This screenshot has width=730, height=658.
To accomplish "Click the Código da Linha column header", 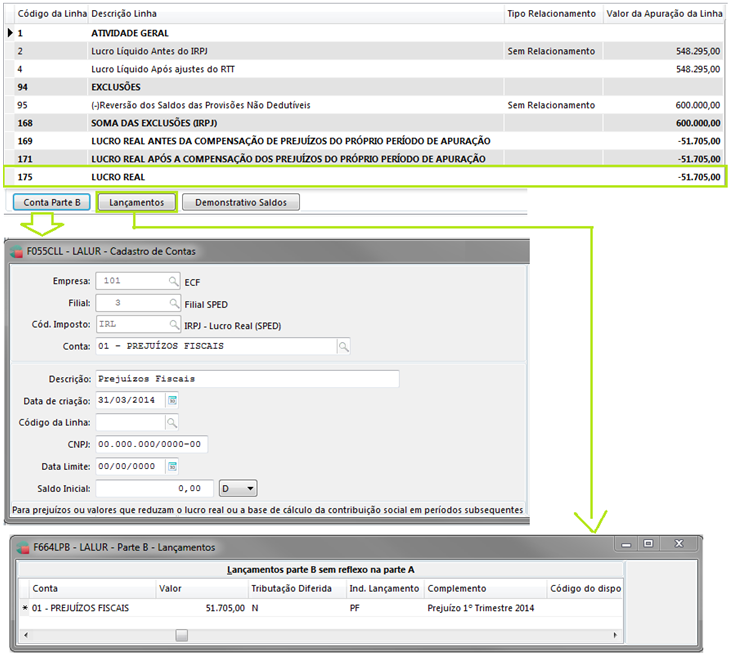I will point(51,14).
